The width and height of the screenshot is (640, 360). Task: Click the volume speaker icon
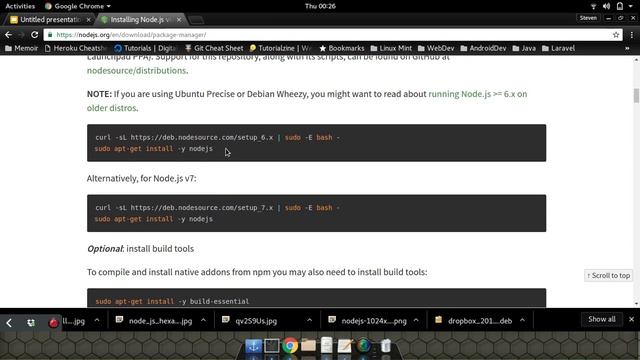pos(606,6)
